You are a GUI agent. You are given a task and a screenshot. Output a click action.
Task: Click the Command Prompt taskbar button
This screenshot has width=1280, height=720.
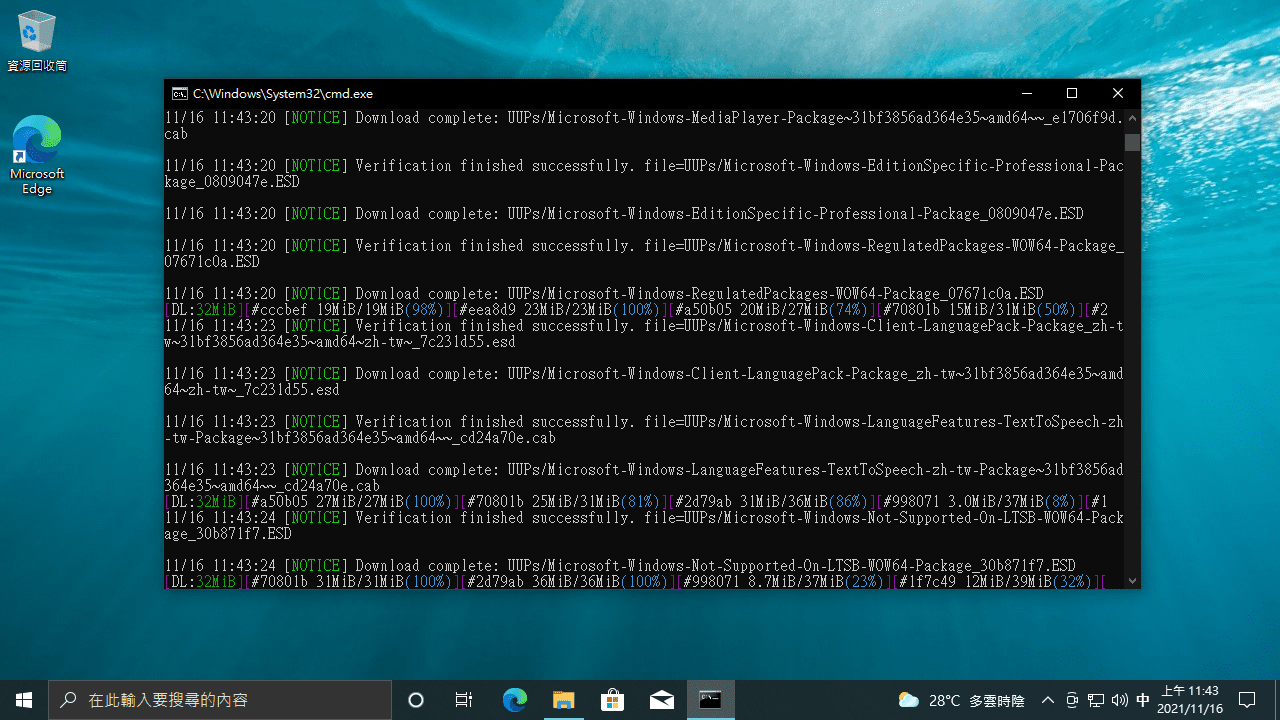point(711,700)
